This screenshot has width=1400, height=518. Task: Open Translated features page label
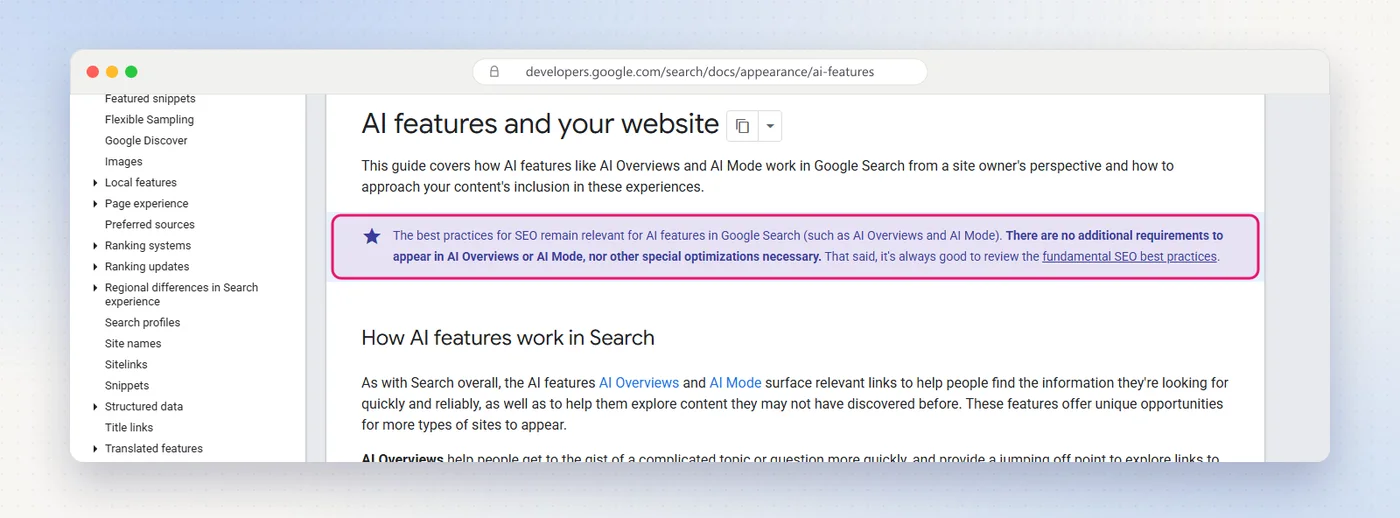point(154,449)
